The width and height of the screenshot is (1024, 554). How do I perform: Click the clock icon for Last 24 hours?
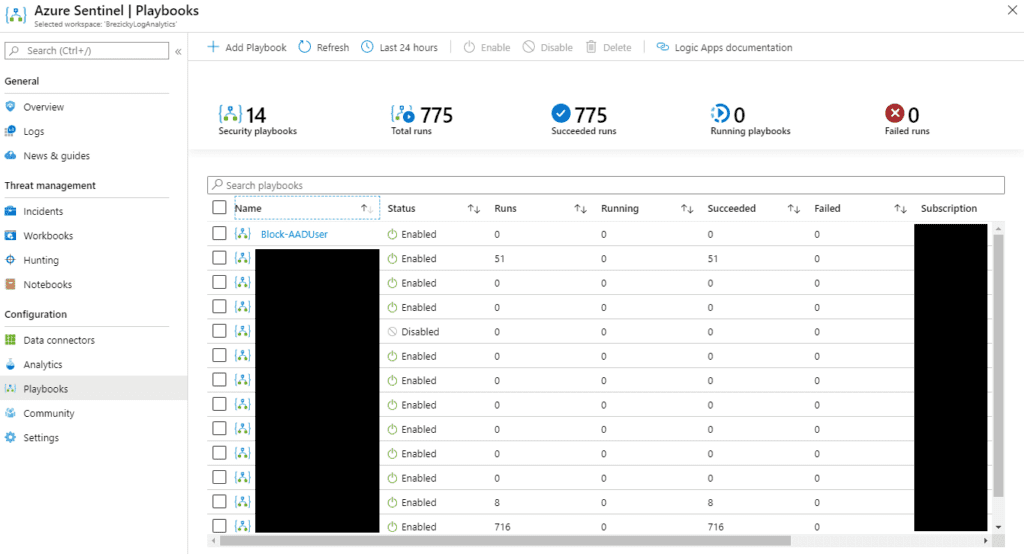pos(368,46)
